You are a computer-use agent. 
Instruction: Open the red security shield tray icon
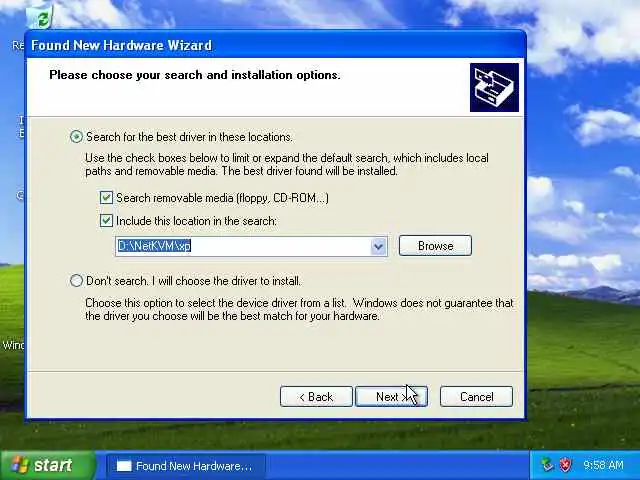pyautogui.click(x=566, y=465)
